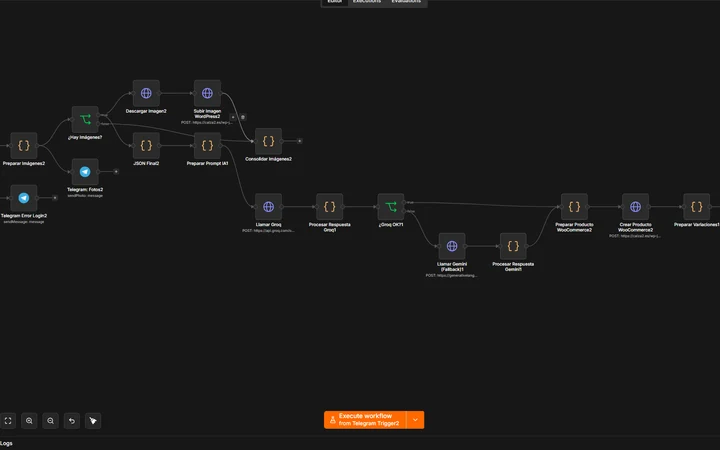Select the Procesar Respuesta Groq1 code node
The width and height of the screenshot is (720, 450).
click(x=329, y=207)
